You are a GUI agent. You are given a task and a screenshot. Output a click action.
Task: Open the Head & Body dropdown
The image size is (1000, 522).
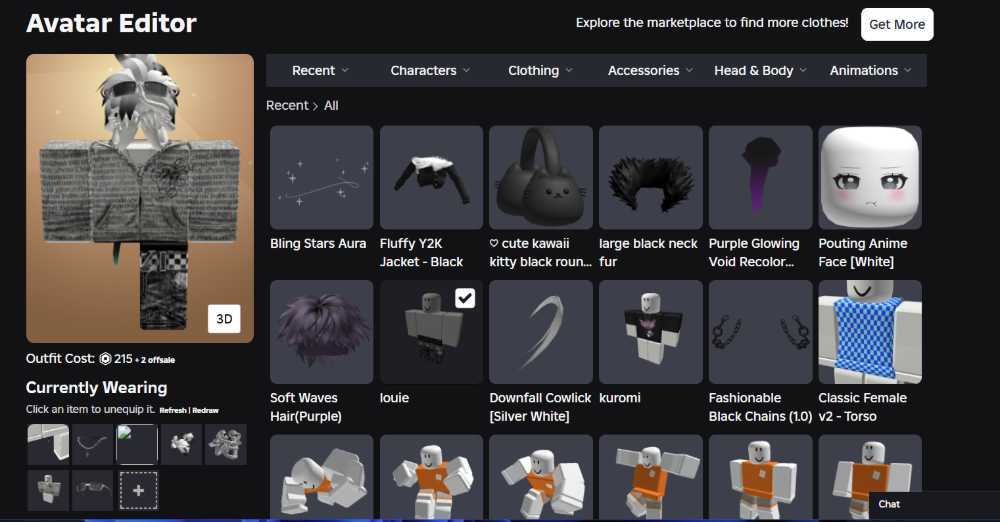click(x=760, y=70)
